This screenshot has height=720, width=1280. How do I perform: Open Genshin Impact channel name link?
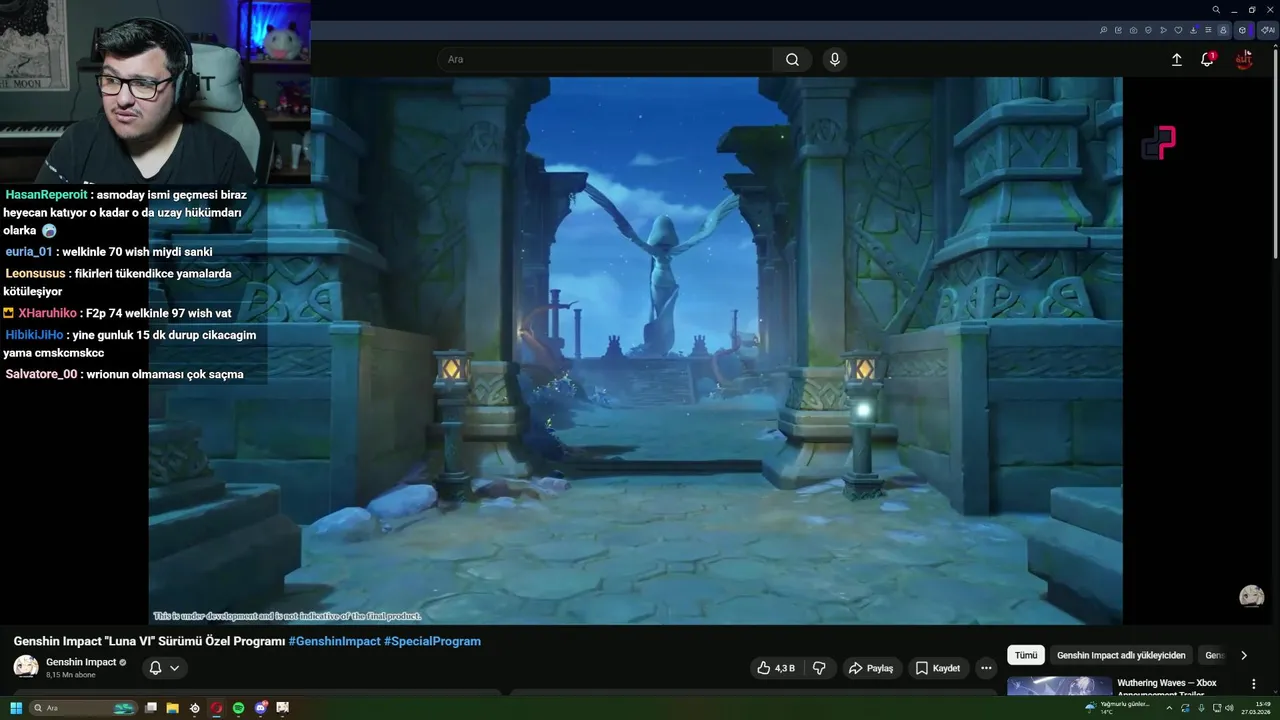pos(80,662)
